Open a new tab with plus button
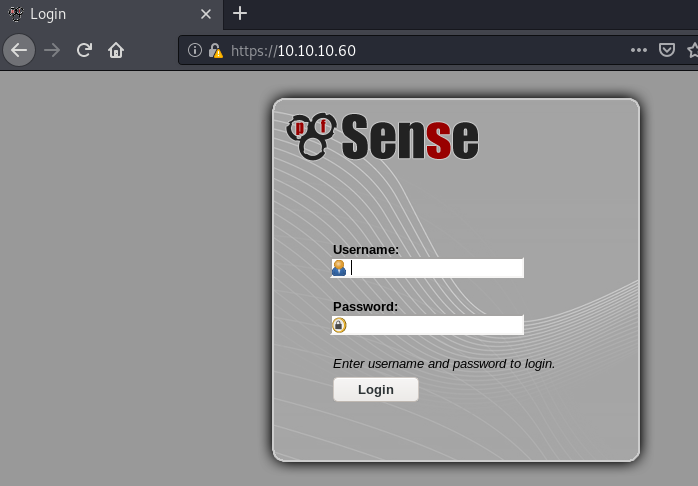Viewport: 698px width, 486px height. pyautogui.click(x=240, y=13)
